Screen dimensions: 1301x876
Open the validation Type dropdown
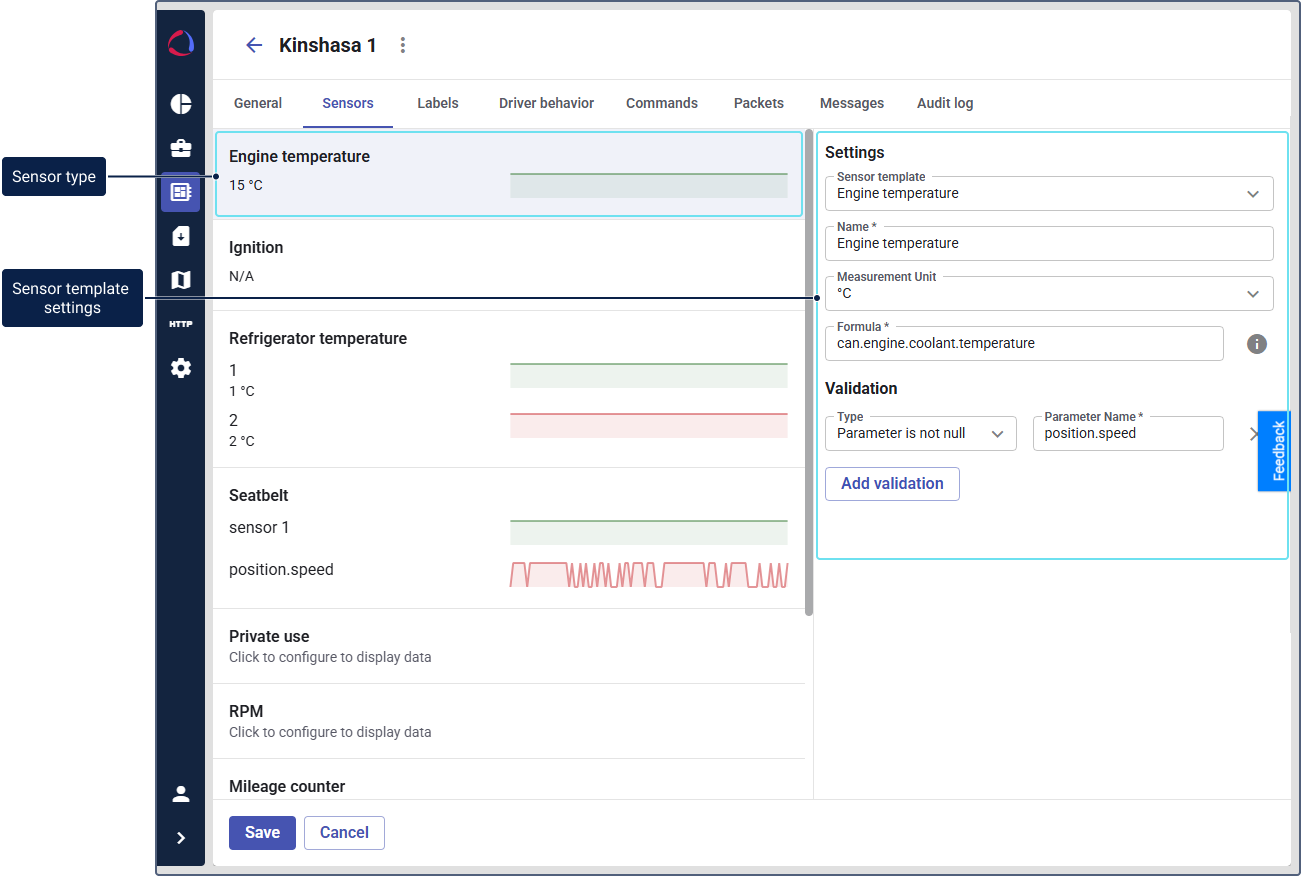(x=921, y=434)
